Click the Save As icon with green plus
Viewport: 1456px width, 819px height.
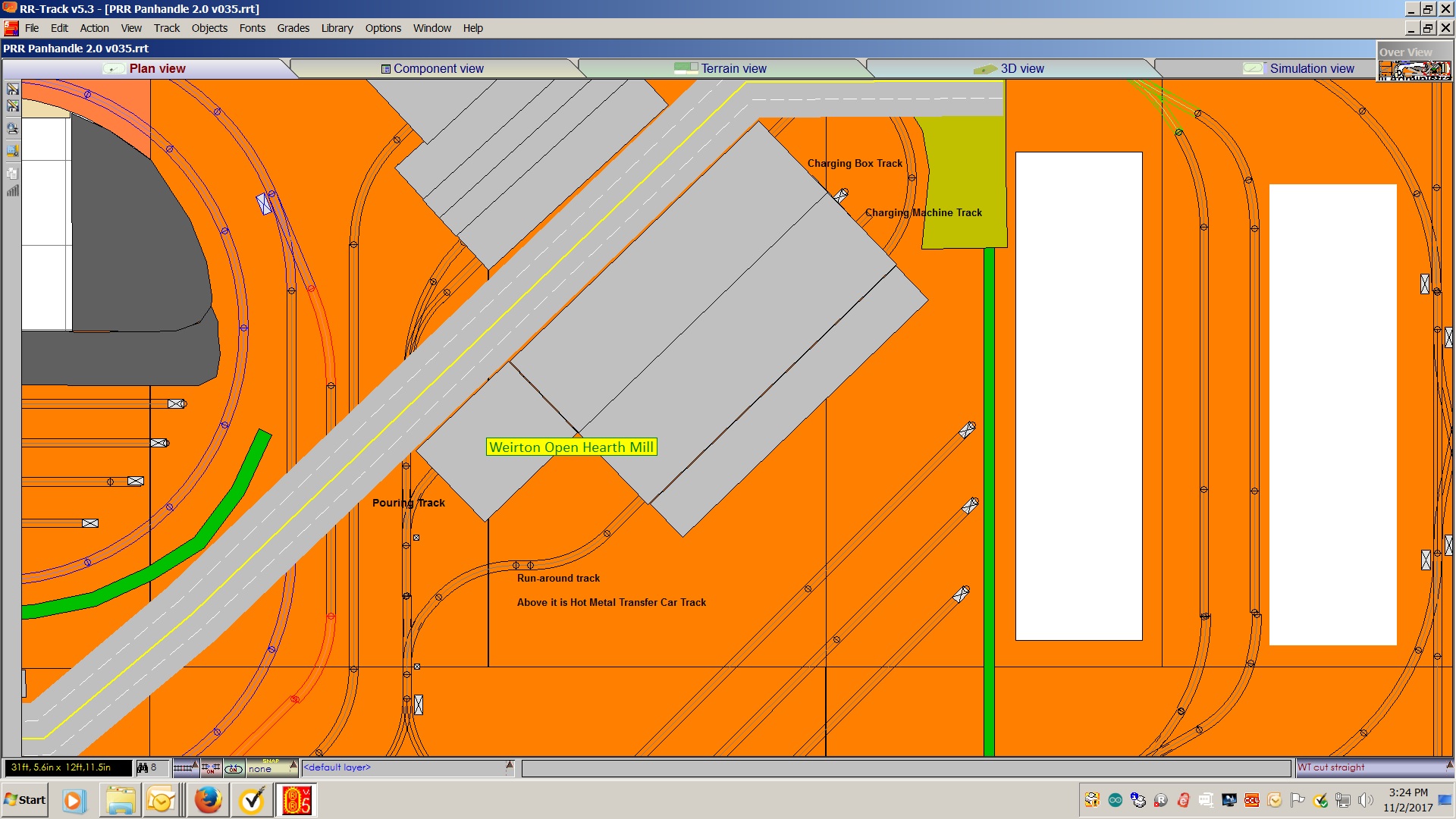[13, 106]
